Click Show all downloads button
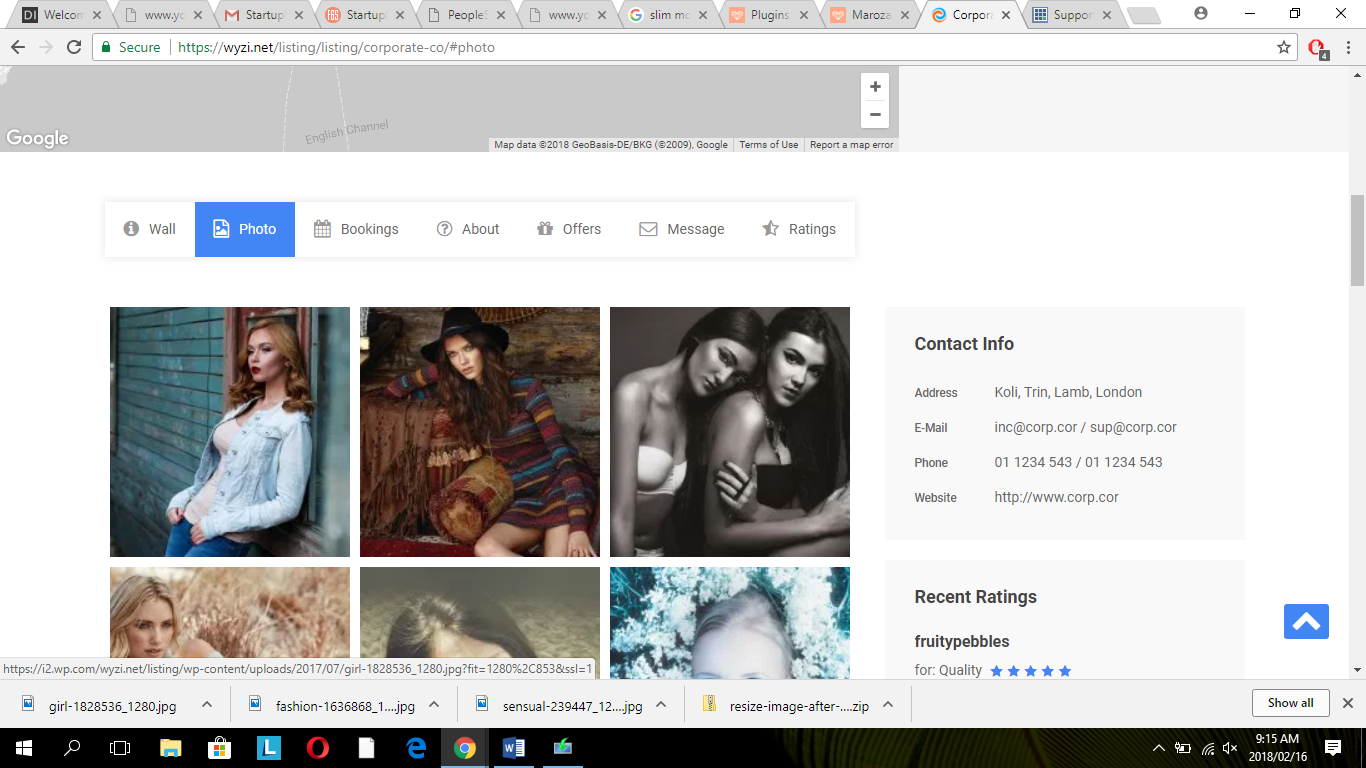 [1290, 703]
